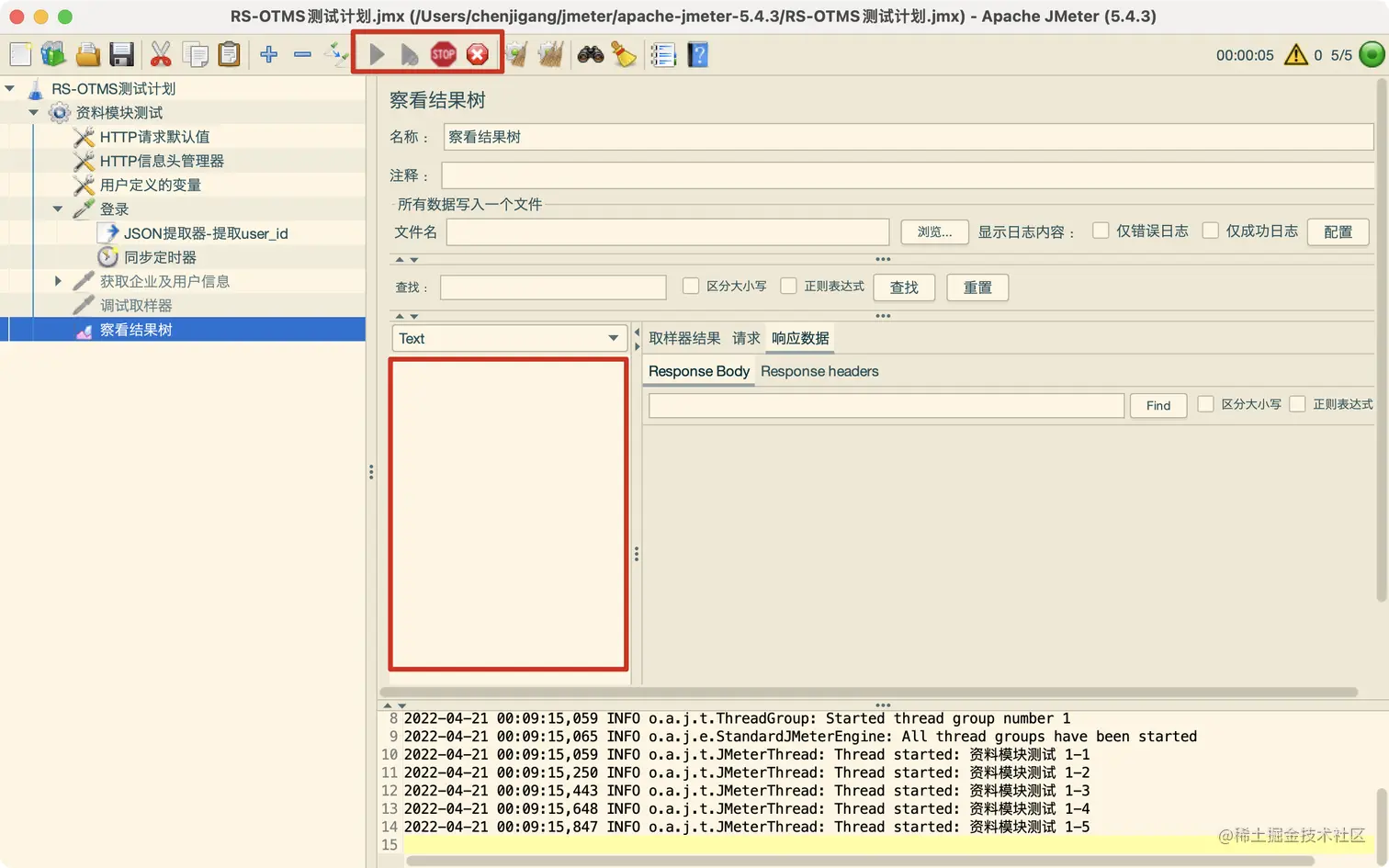Click the Toggle enable/disable icon
This screenshot has width=1389, height=868.
click(335, 54)
